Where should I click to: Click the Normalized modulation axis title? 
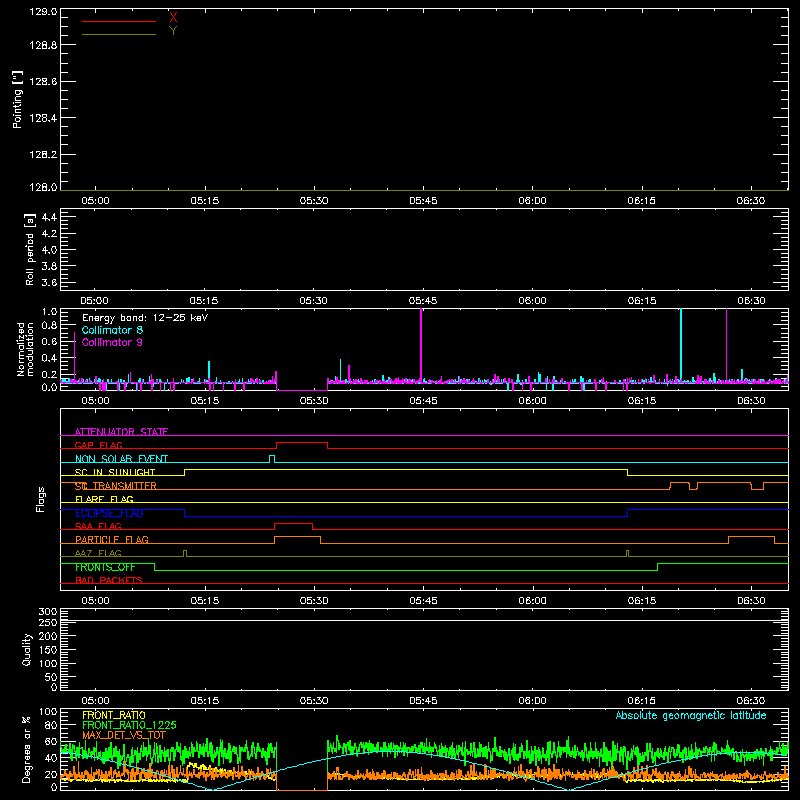(x=24, y=349)
